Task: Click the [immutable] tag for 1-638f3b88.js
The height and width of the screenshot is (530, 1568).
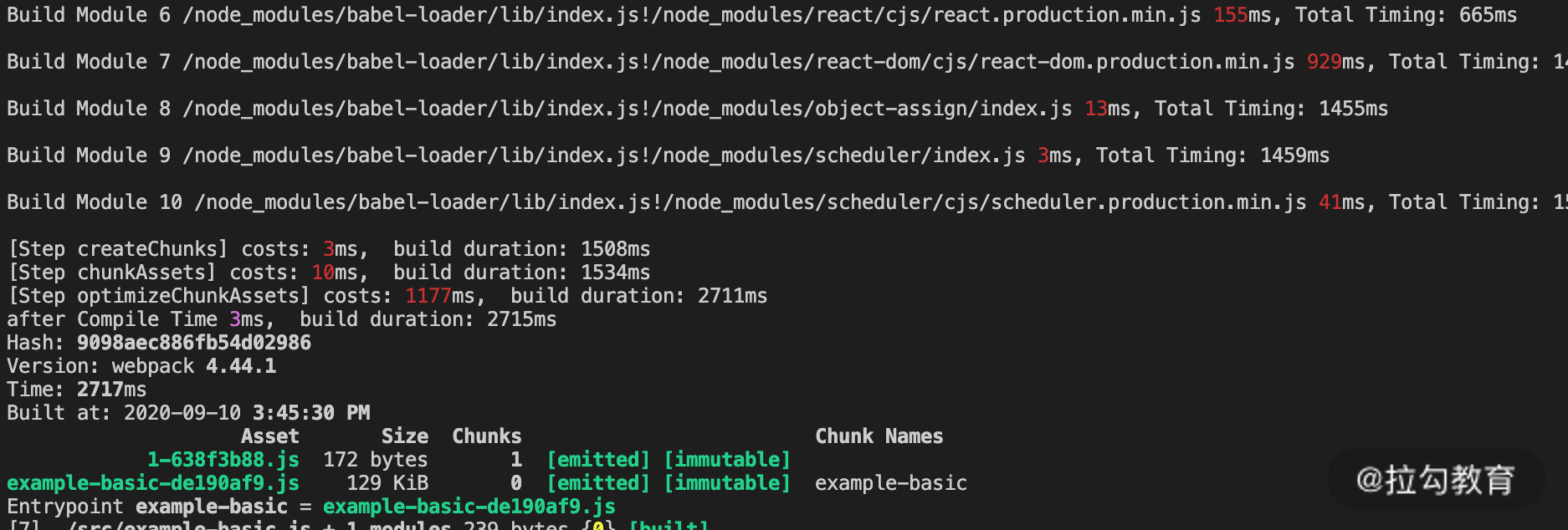Action: click(726, 460)
